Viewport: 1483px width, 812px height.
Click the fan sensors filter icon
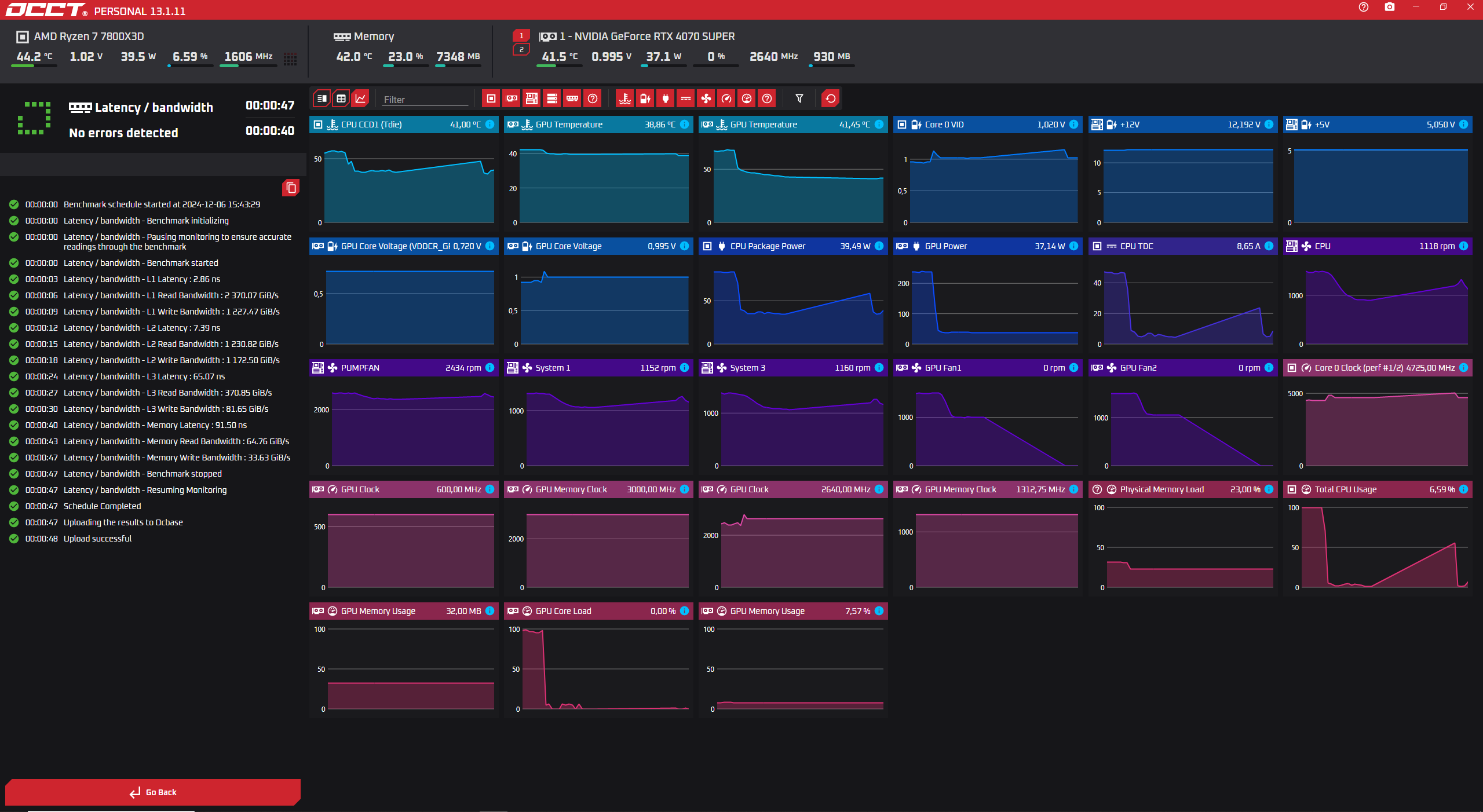tap(706, 98)
